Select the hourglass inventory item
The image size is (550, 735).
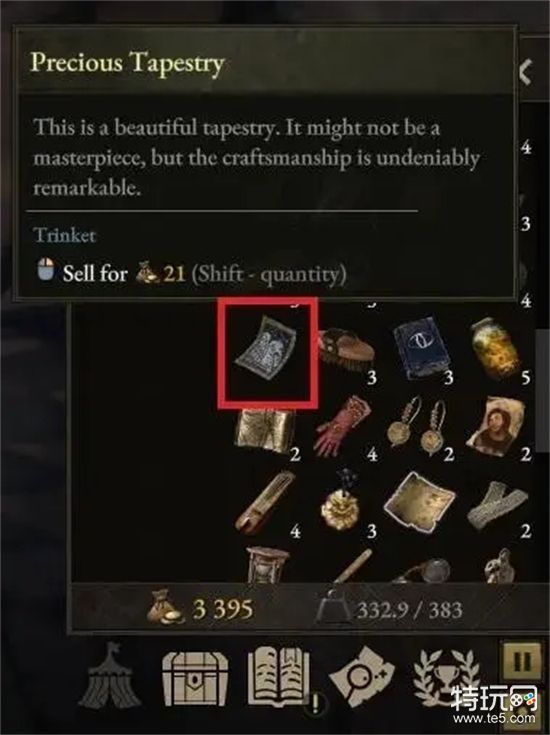point(267,565)
